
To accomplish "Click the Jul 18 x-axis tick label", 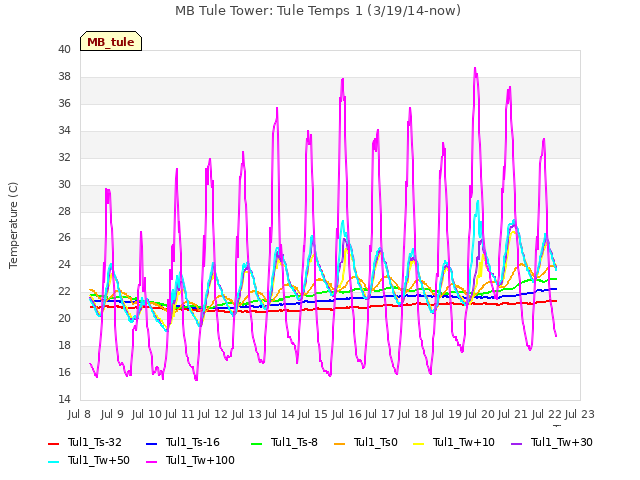I will [413, 414].
